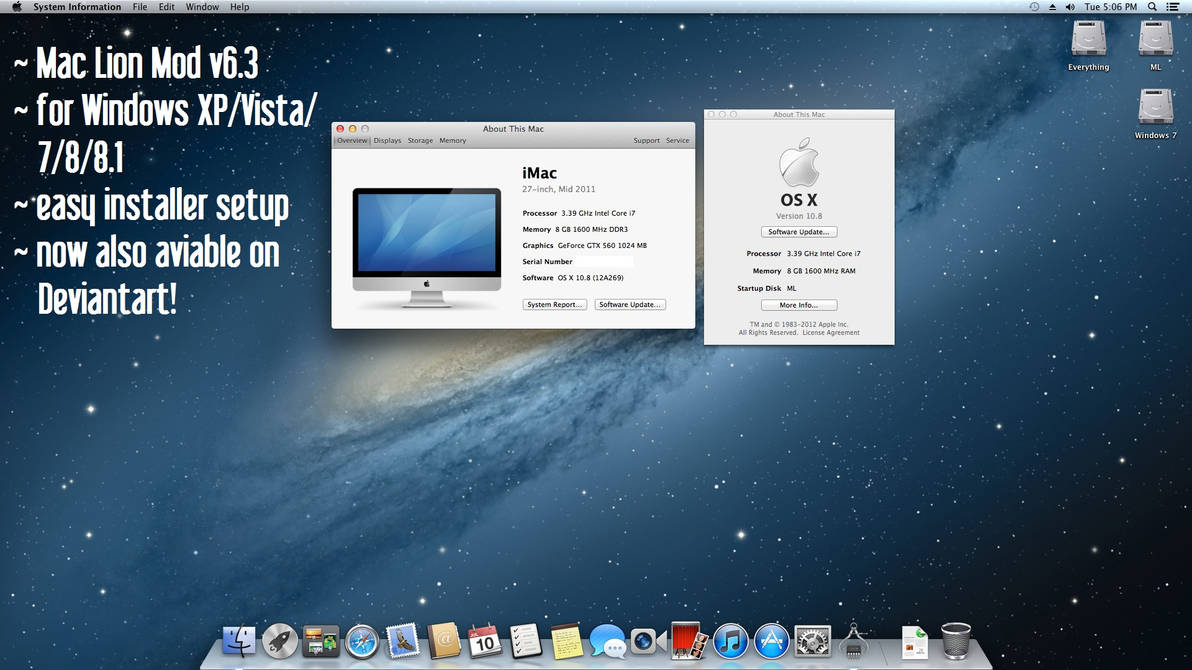Open the Support section

click(646, 141)
